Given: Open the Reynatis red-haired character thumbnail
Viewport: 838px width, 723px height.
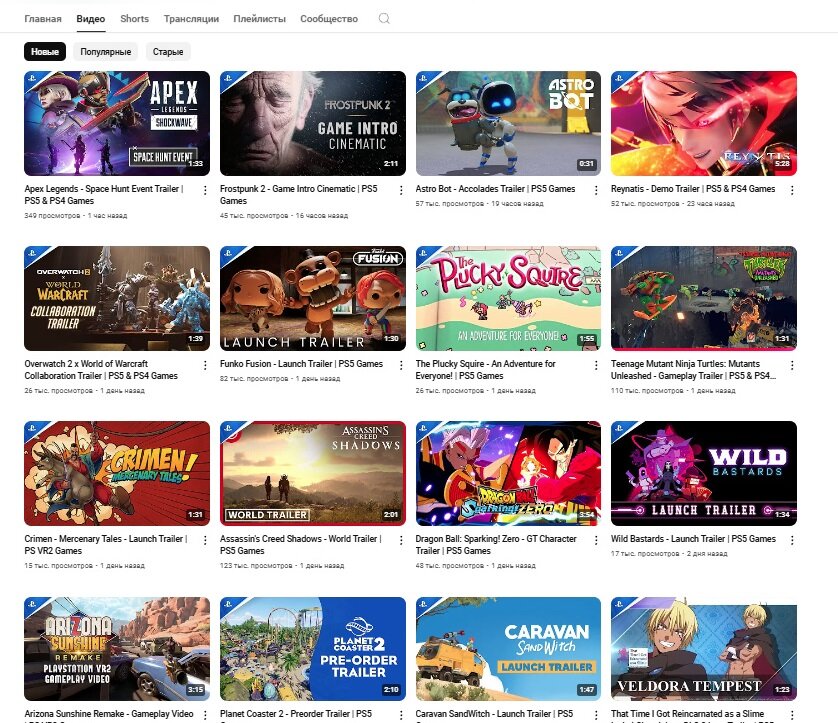Looking at the screenshot, I should pos(704,123).
